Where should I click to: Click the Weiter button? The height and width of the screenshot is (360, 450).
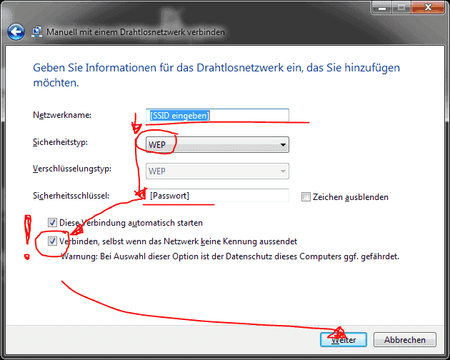(343, 340)
